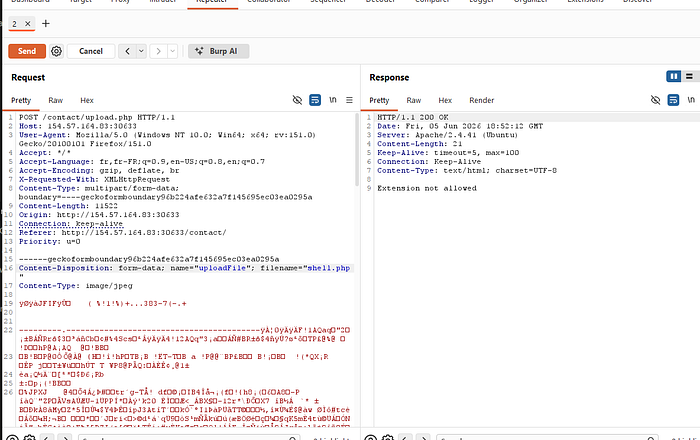
Task: Open the forward-history dropdown arrow
Action: tap(173, 51)
